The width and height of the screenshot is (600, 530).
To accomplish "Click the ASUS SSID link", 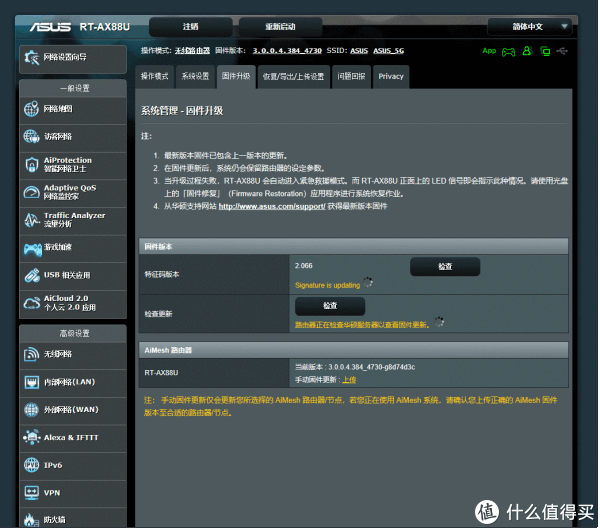I will pos(360,51).
